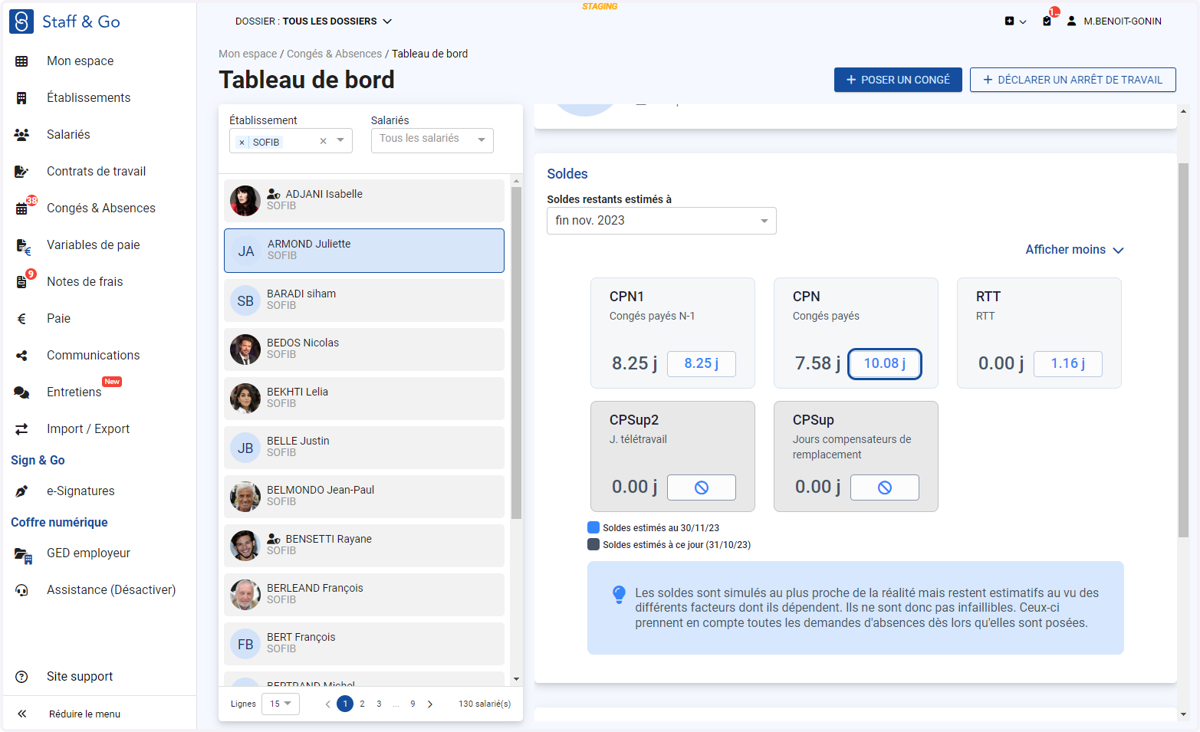Open the tasks notification icon

point(1047,21)
